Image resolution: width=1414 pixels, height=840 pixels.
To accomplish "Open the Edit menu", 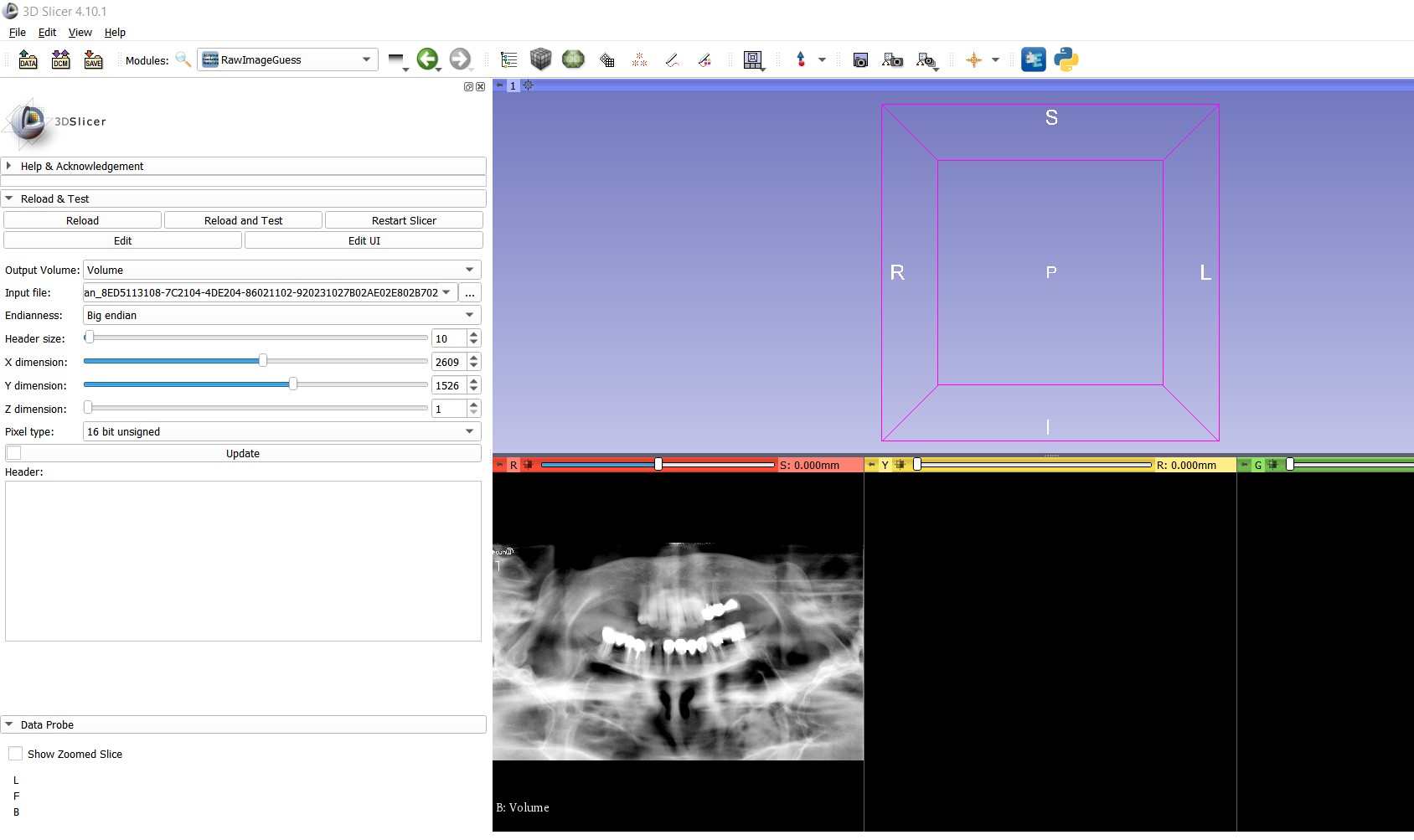I will point(47,32).
